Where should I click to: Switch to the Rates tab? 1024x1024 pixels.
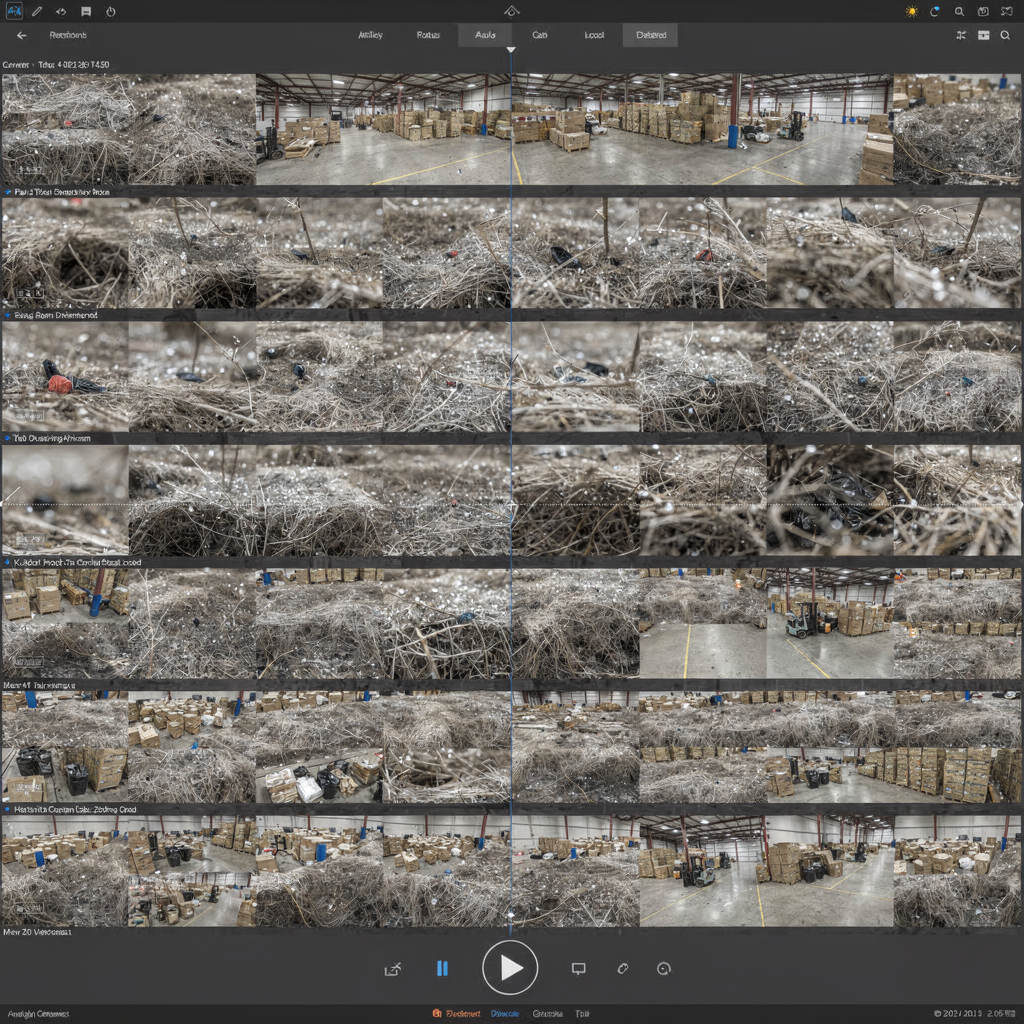pos(428,34)
